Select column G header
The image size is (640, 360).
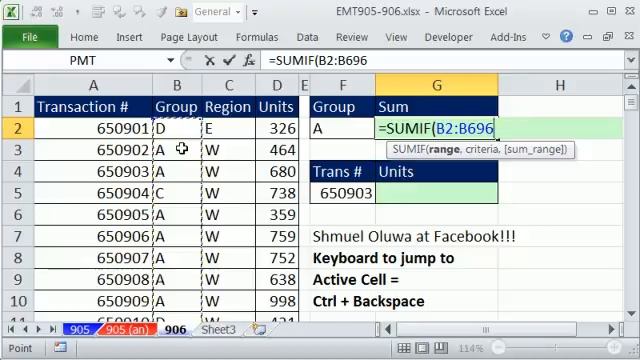(437, 85)
